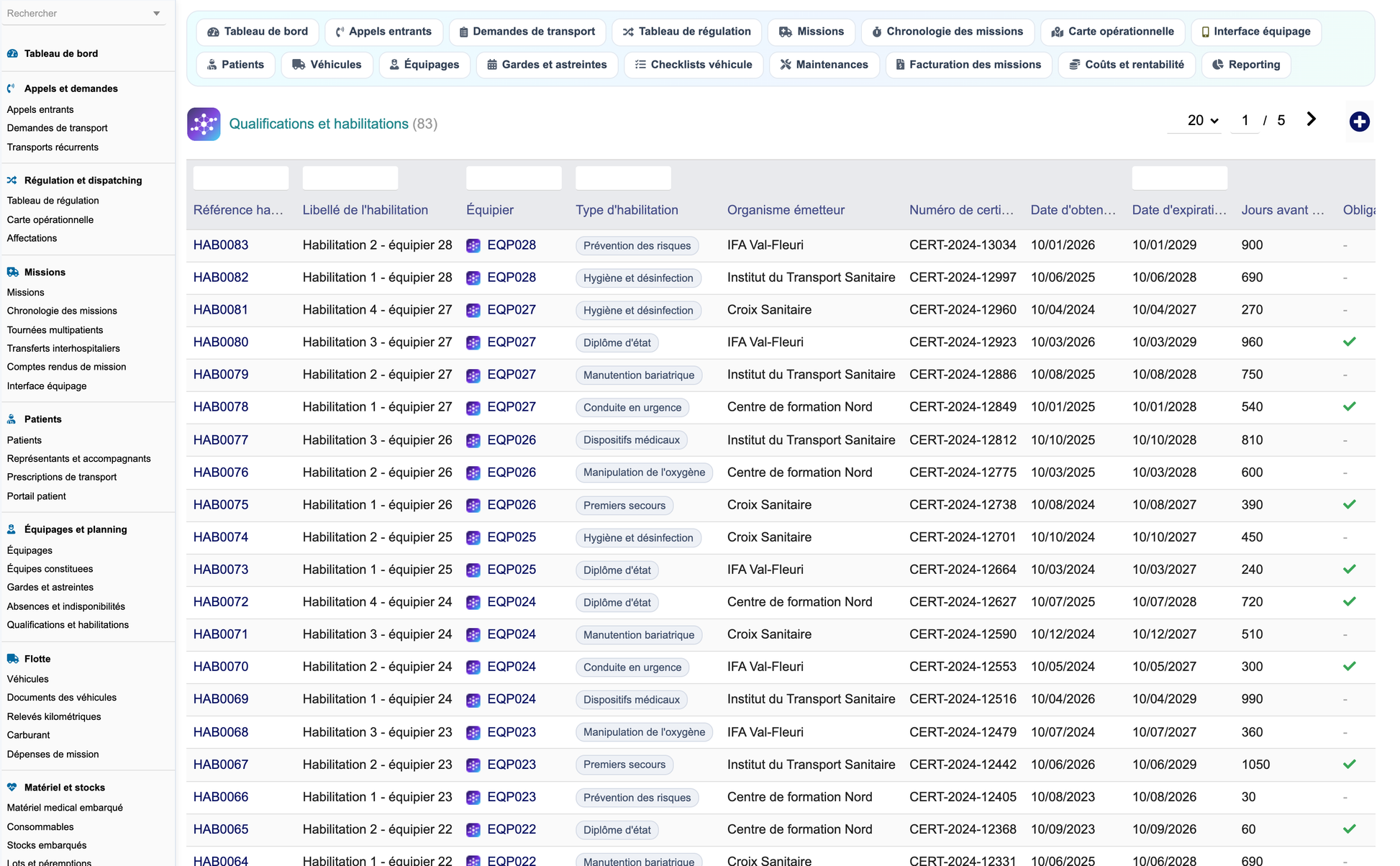Open sidebar link Prescriptions de transport
The image size is (1400, 866).
click(62, 477)
